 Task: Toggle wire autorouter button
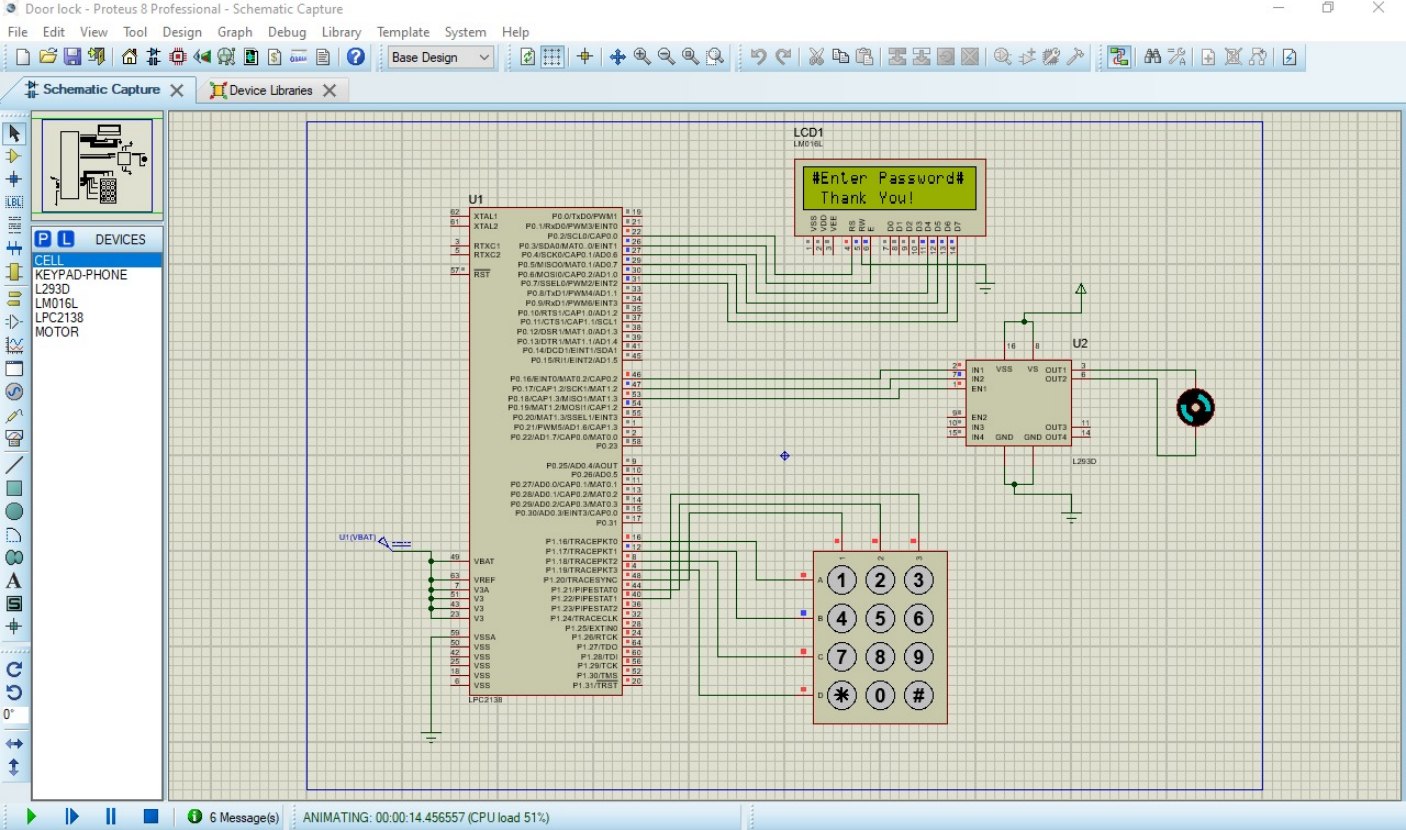pyautogui.click(x=1118, y=57)
